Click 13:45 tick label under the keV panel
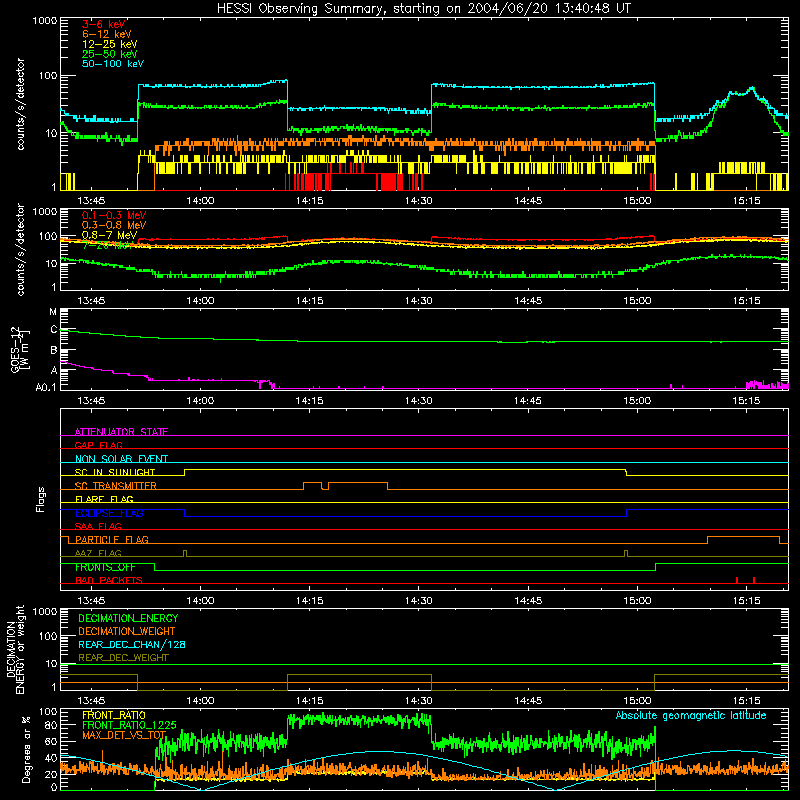 (x=91, y=201)
